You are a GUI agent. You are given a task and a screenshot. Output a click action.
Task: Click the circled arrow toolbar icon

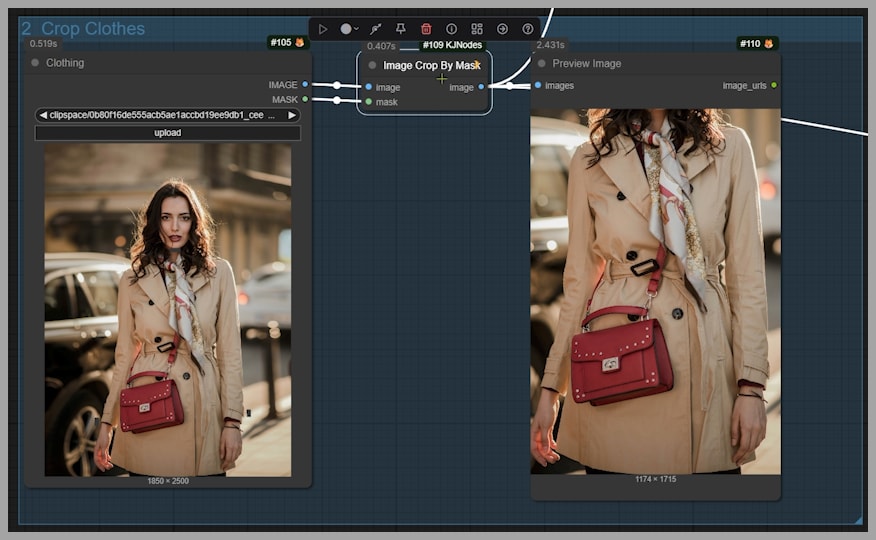[x=502, y=29]
